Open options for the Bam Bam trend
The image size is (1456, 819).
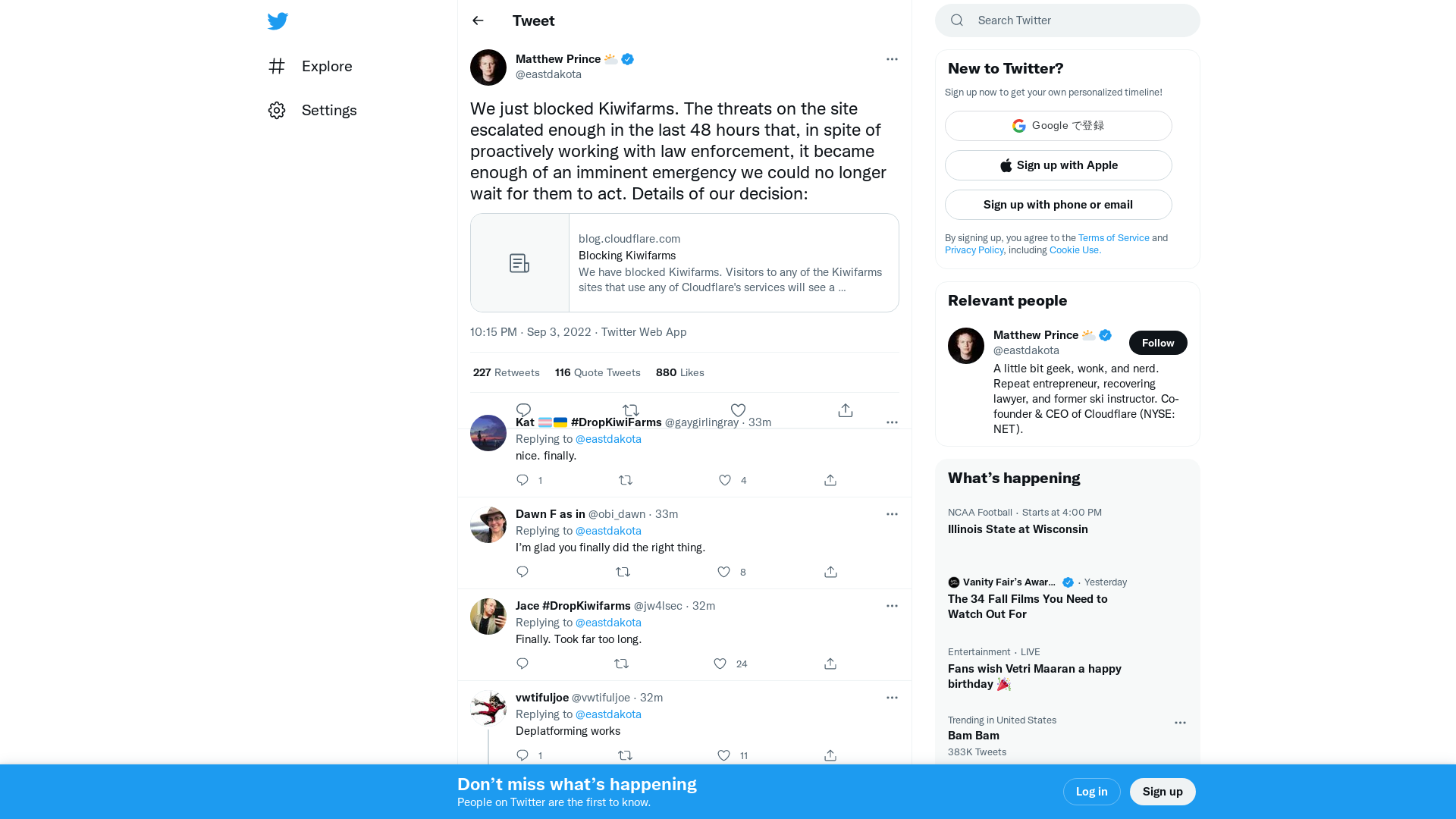[x=1179, y=723]
